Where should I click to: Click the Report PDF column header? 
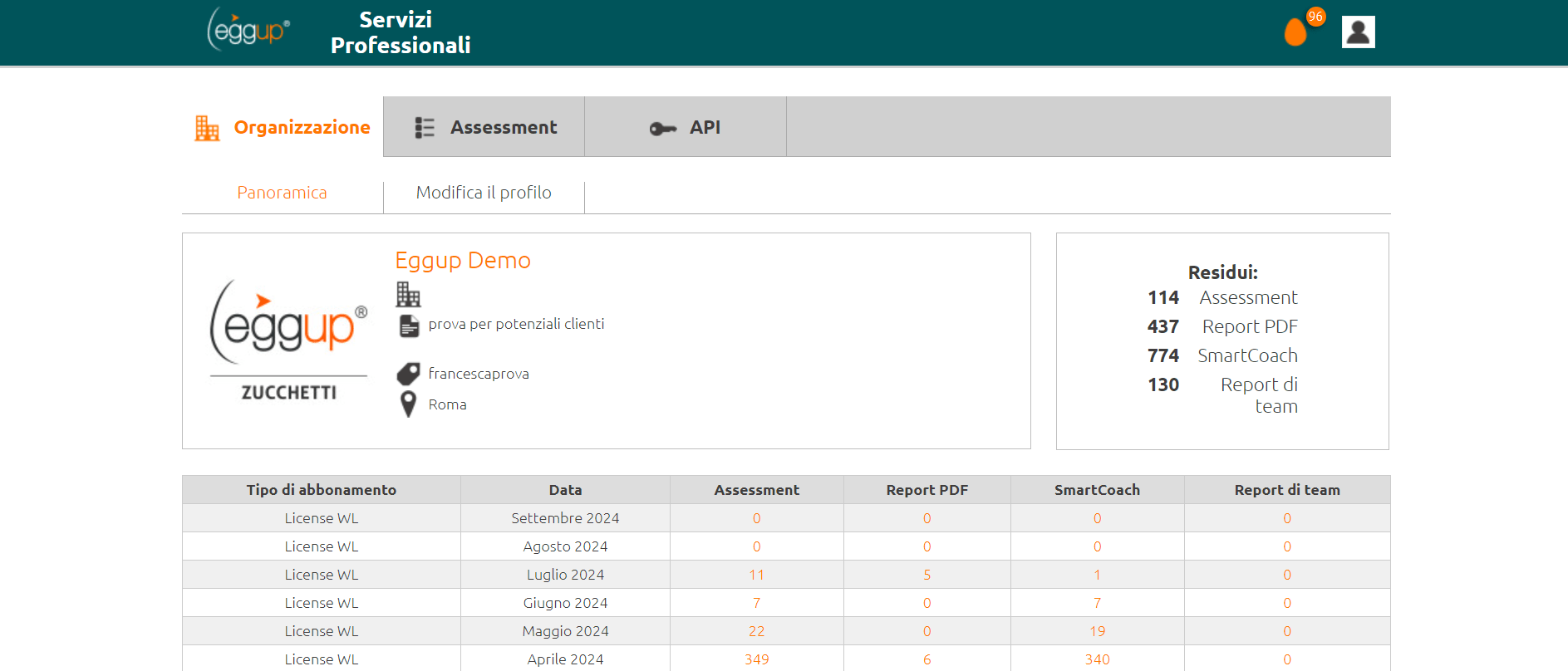point(927,490)
